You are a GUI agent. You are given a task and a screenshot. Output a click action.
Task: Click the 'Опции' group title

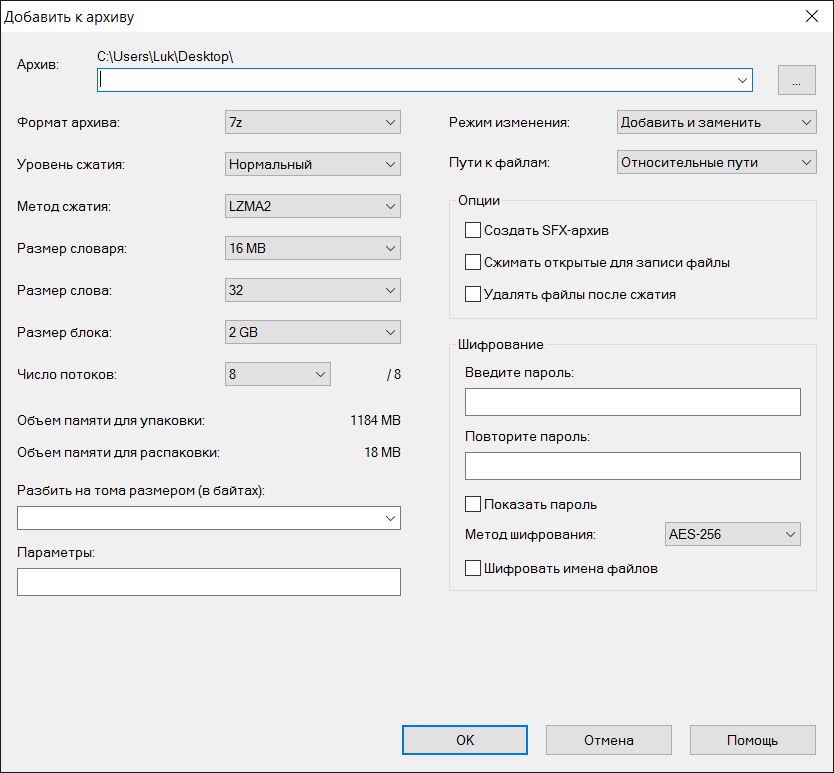click(x=479, y=201)
